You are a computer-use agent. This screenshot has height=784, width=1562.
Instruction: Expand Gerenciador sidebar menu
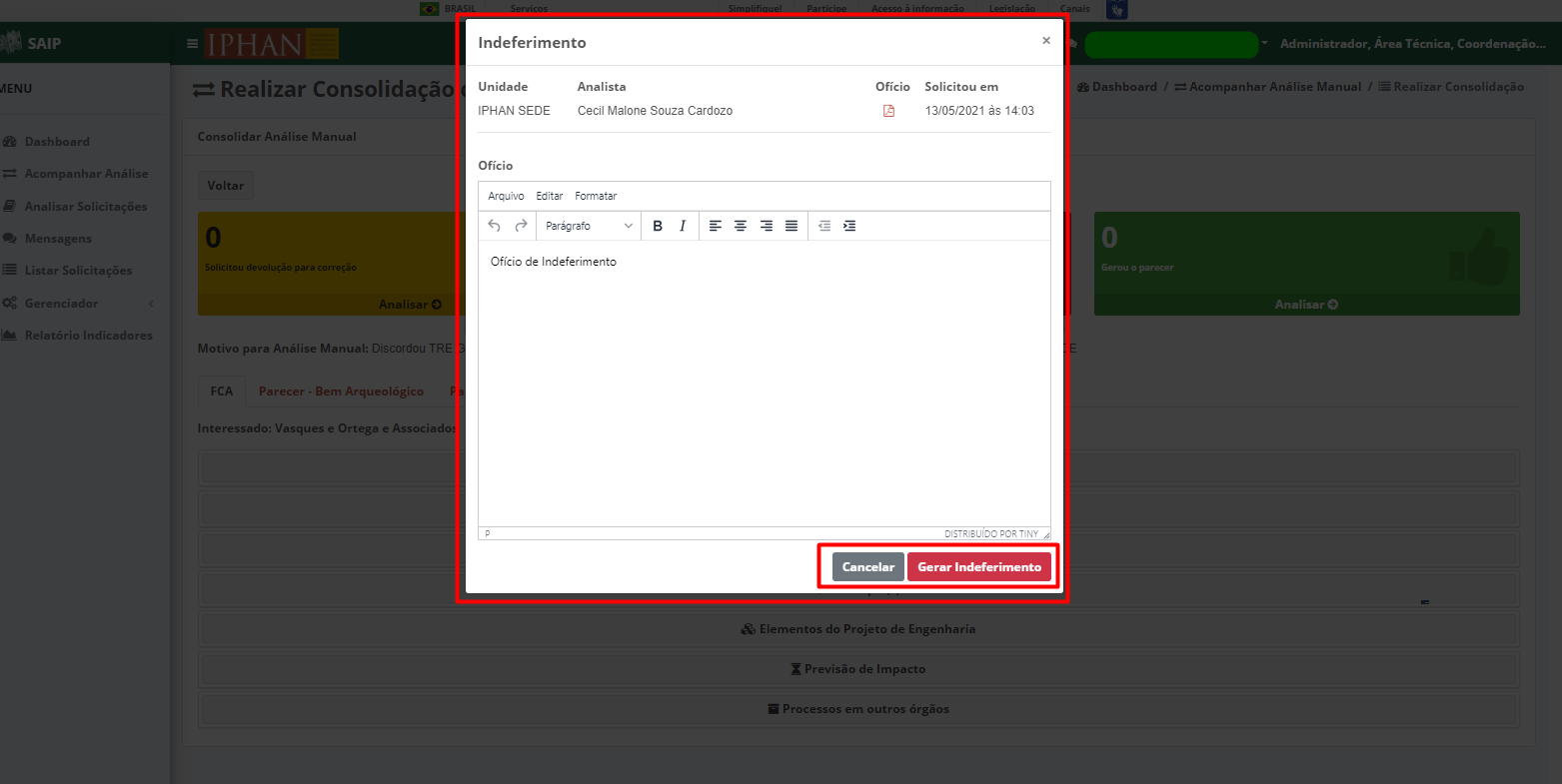tap(78, 304)
